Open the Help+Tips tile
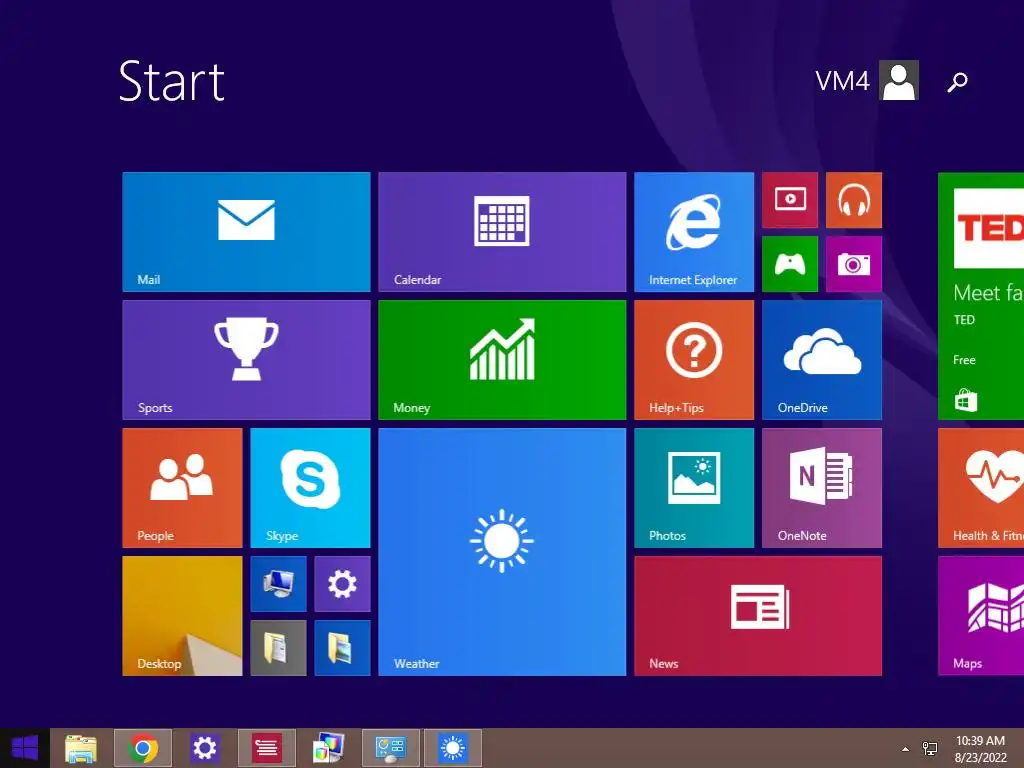 pos(694,360)
